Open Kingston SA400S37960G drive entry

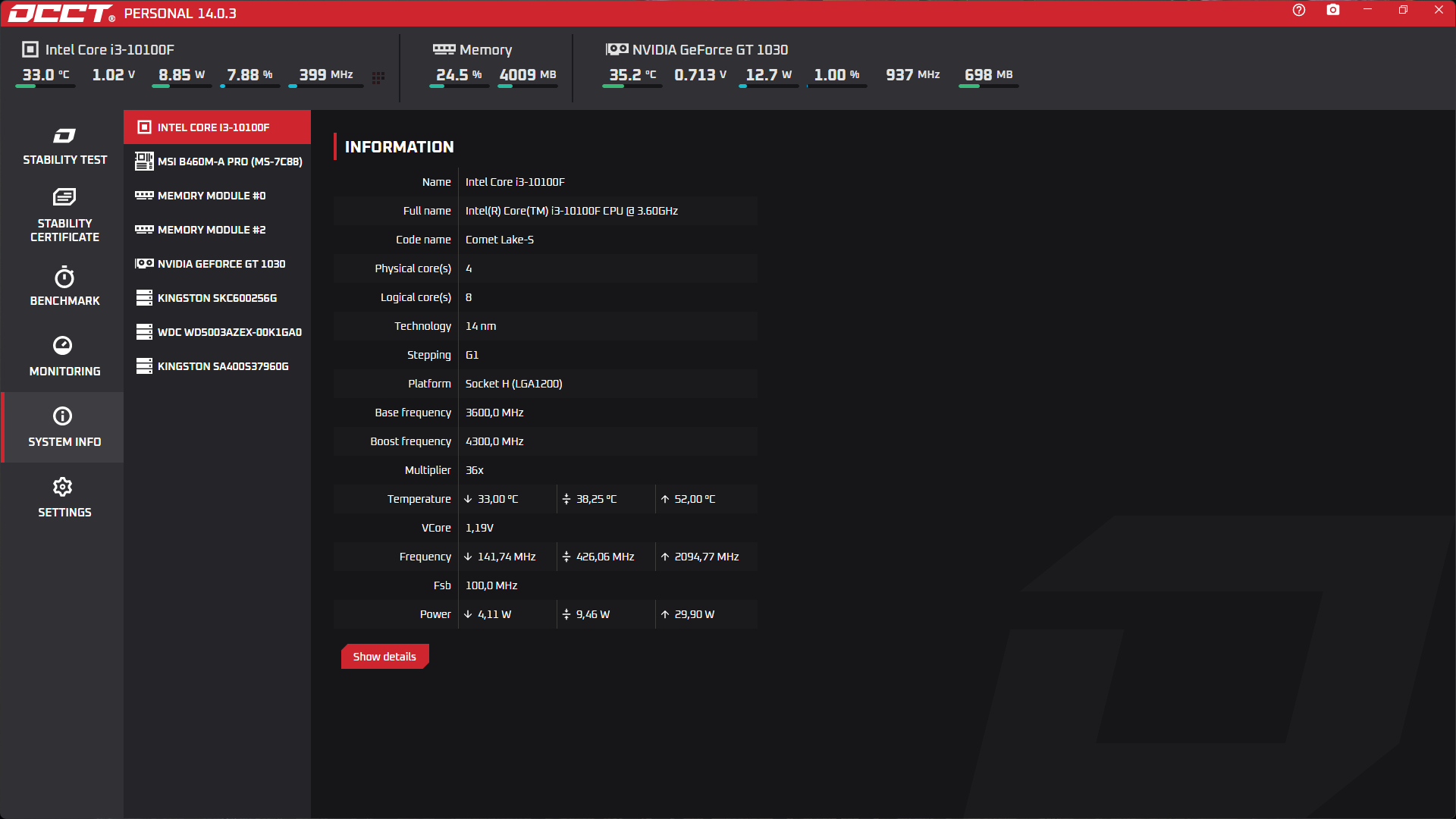coord(217,366)
